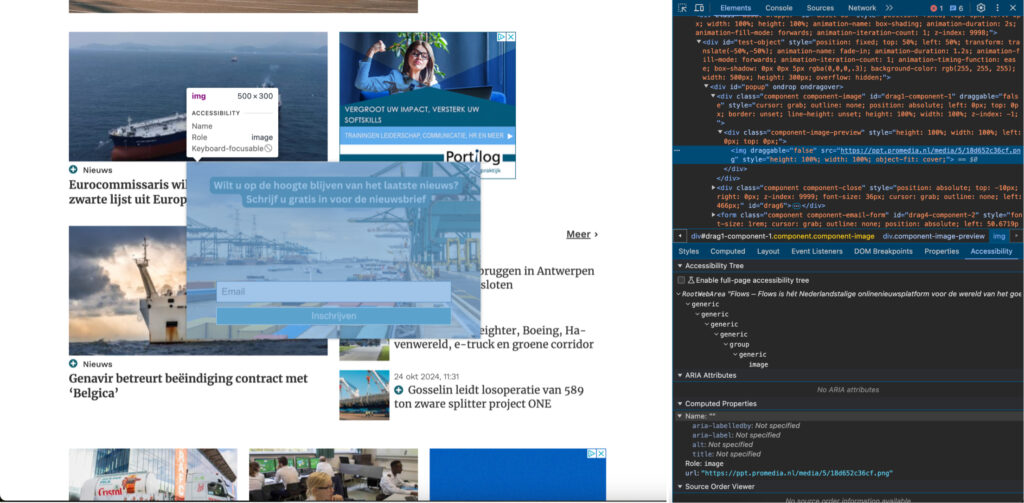Expand the component-close div node

714,187
